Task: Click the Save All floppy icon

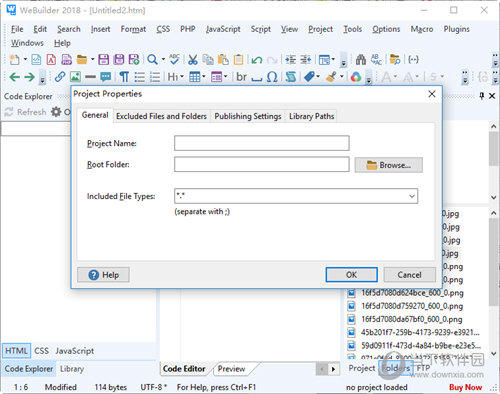Action: point(119,60)
